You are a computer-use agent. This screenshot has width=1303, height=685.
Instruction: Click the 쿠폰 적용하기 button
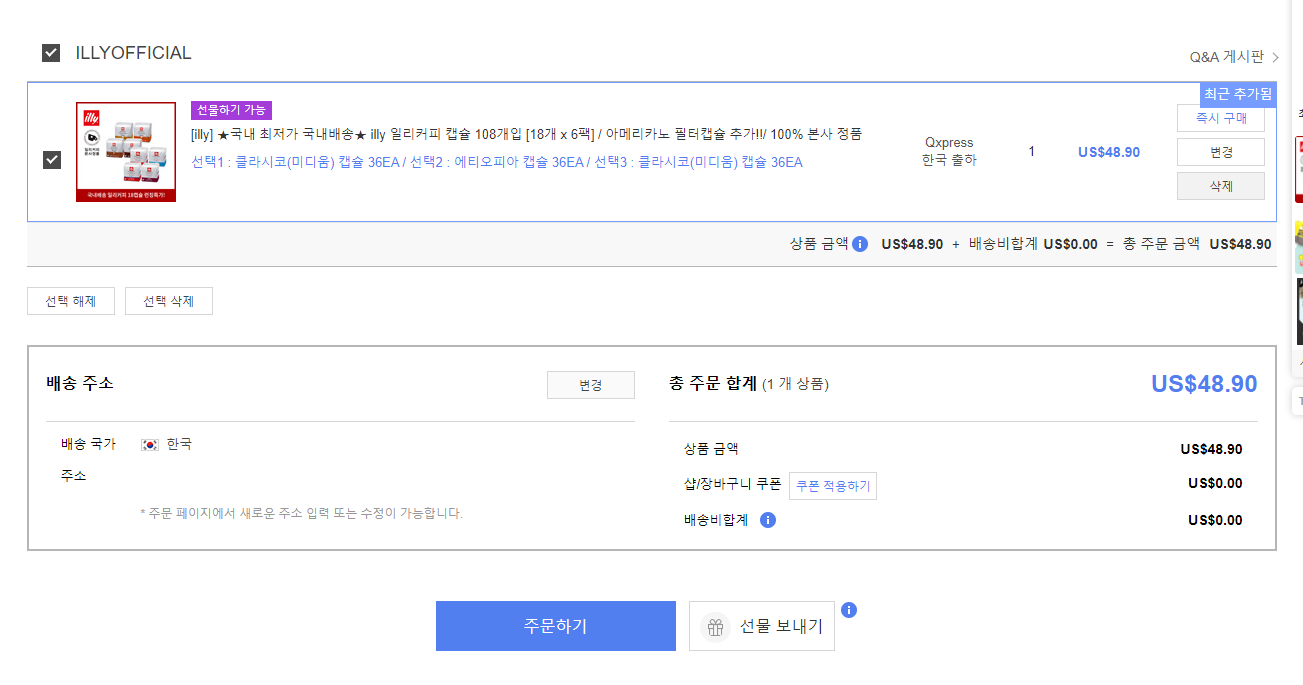[x=833, y=486]
